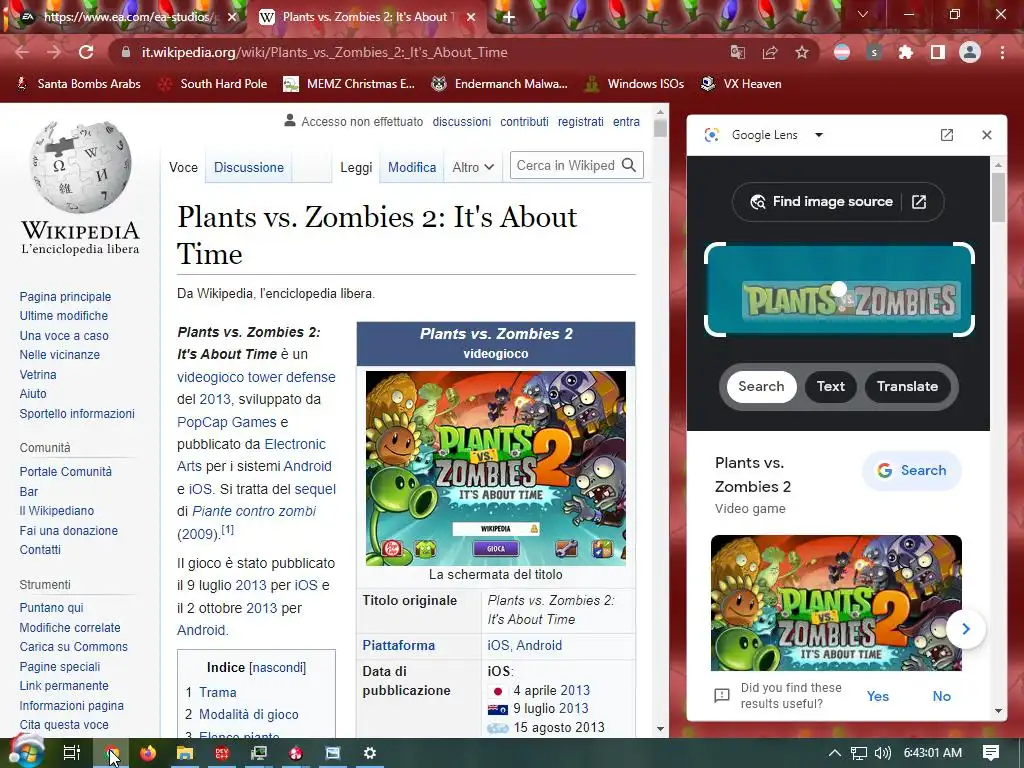Reload the Wikipedia page
The image size is (1024, 768).
coord(86,52)
